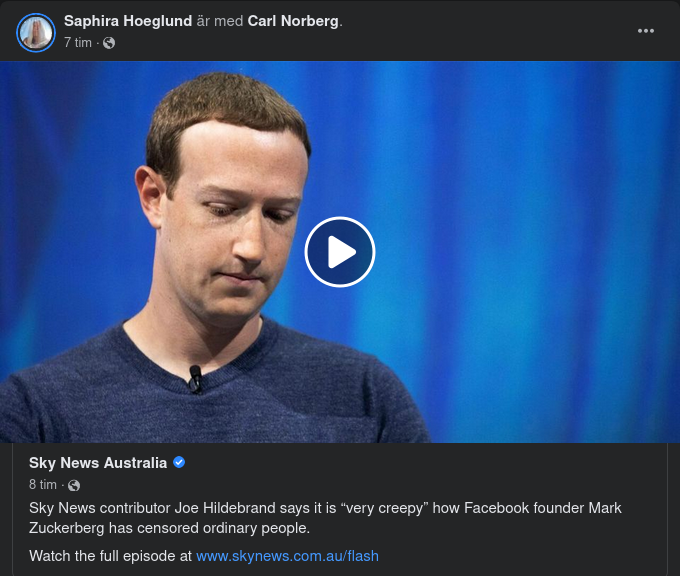Click 'Zuckerberg has censored ordinary people' line

170,528
